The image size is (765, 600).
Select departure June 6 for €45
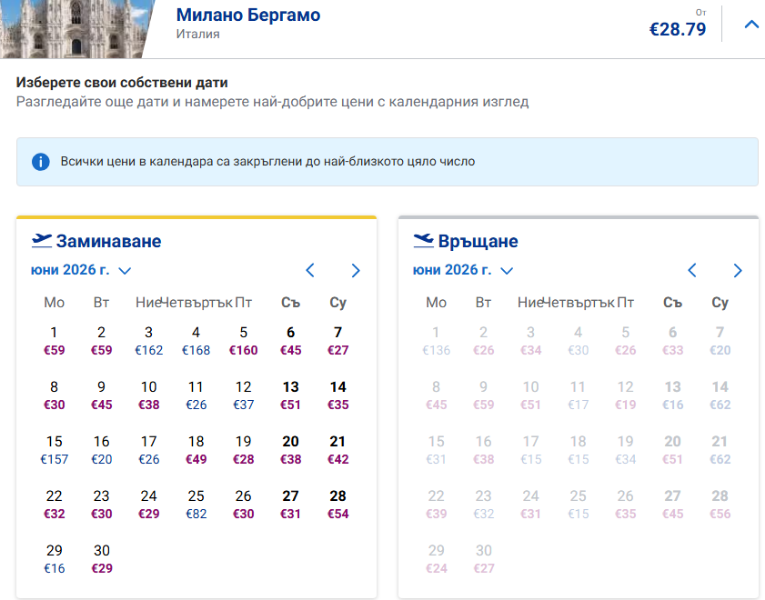coord(291,341)
